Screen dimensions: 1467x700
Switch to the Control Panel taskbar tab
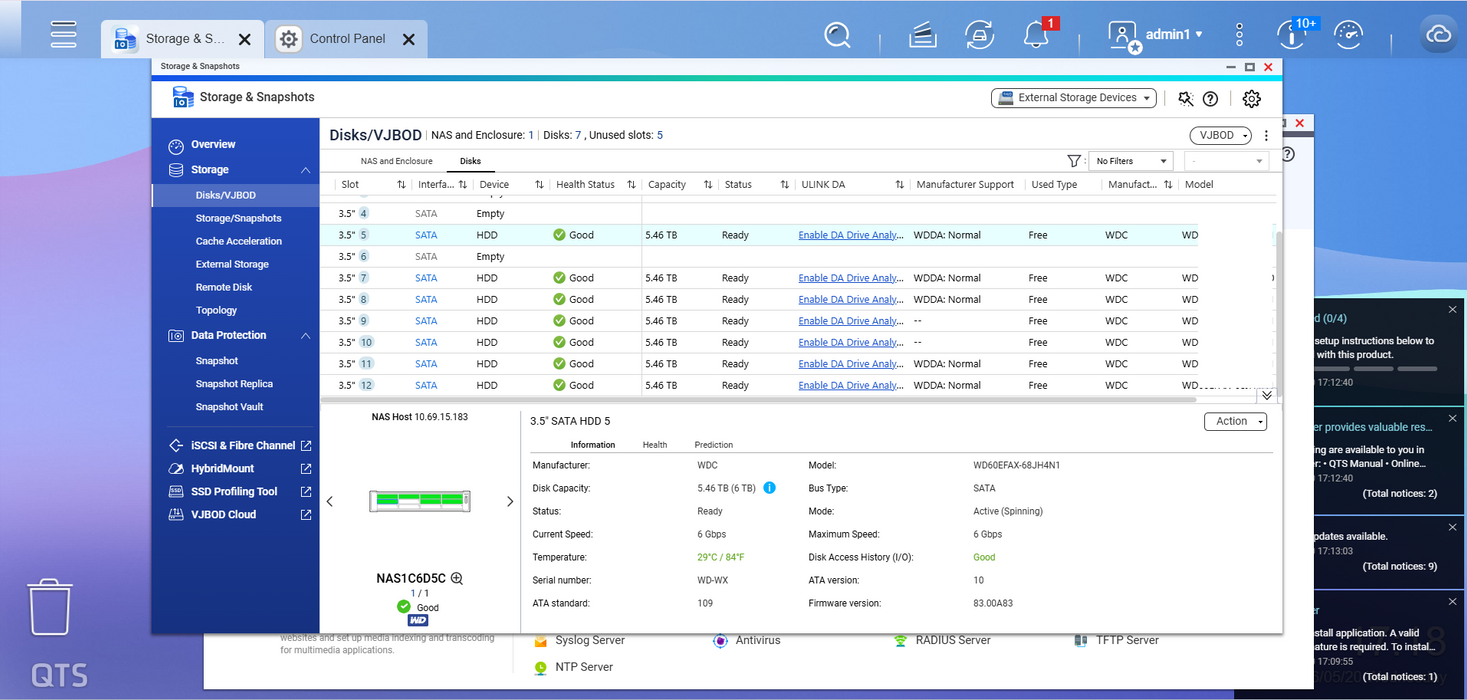click(346, 39)
